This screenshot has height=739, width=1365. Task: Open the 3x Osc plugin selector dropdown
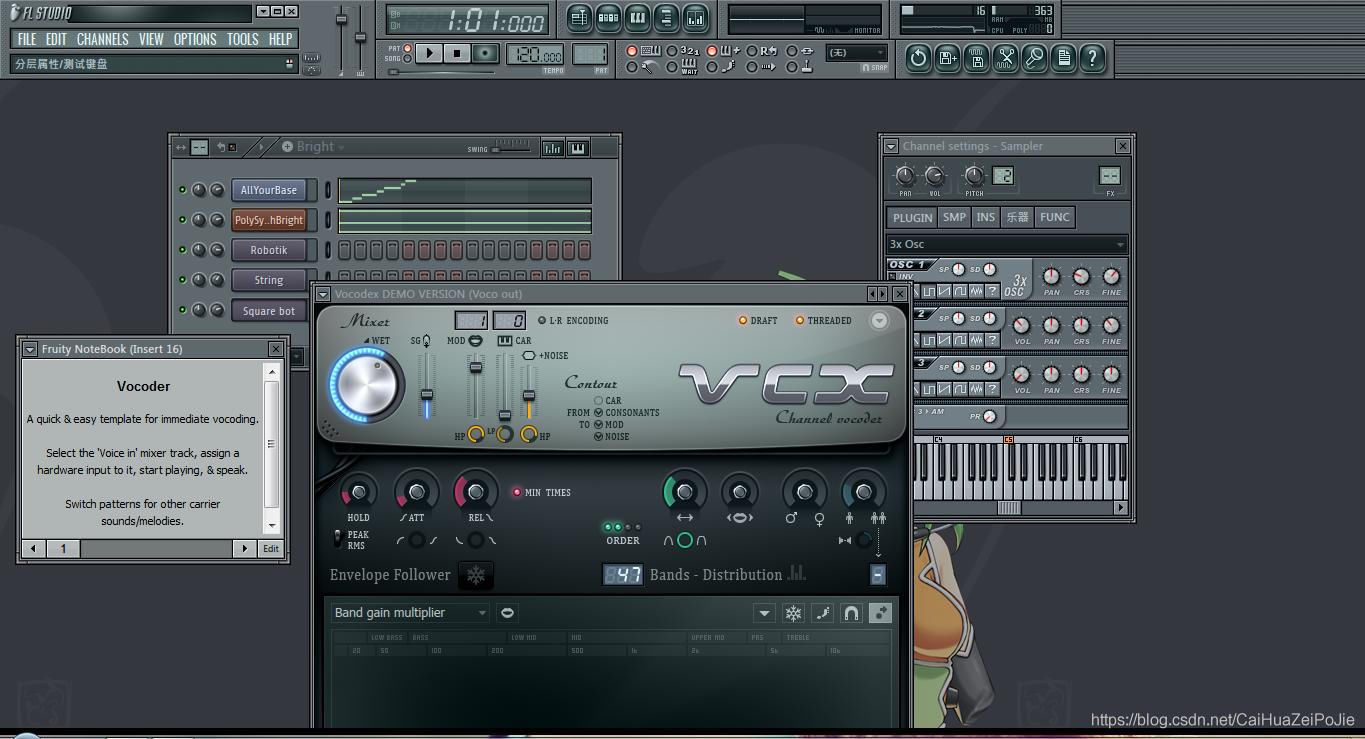click(x=1007, y=244)
